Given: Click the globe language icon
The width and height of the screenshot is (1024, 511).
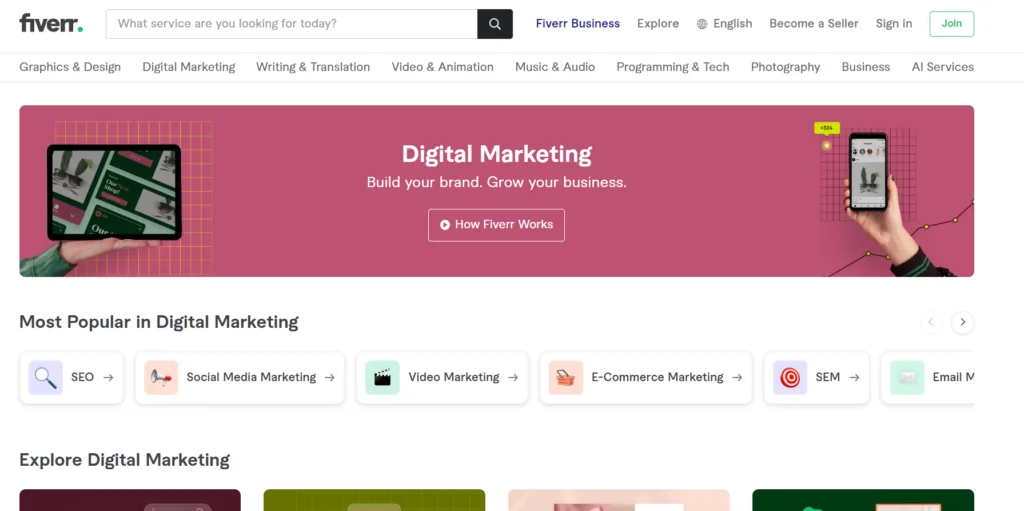Looking at the screenshot, I should coord(702,24).
